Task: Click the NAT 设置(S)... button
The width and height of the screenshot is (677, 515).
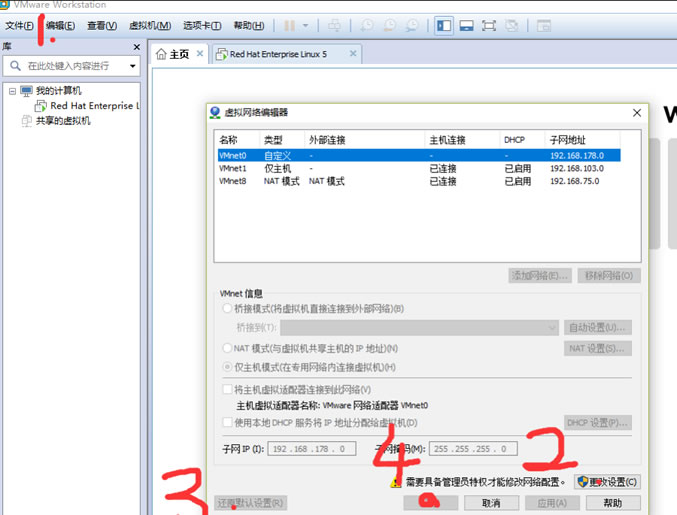Action: point(598,348)
